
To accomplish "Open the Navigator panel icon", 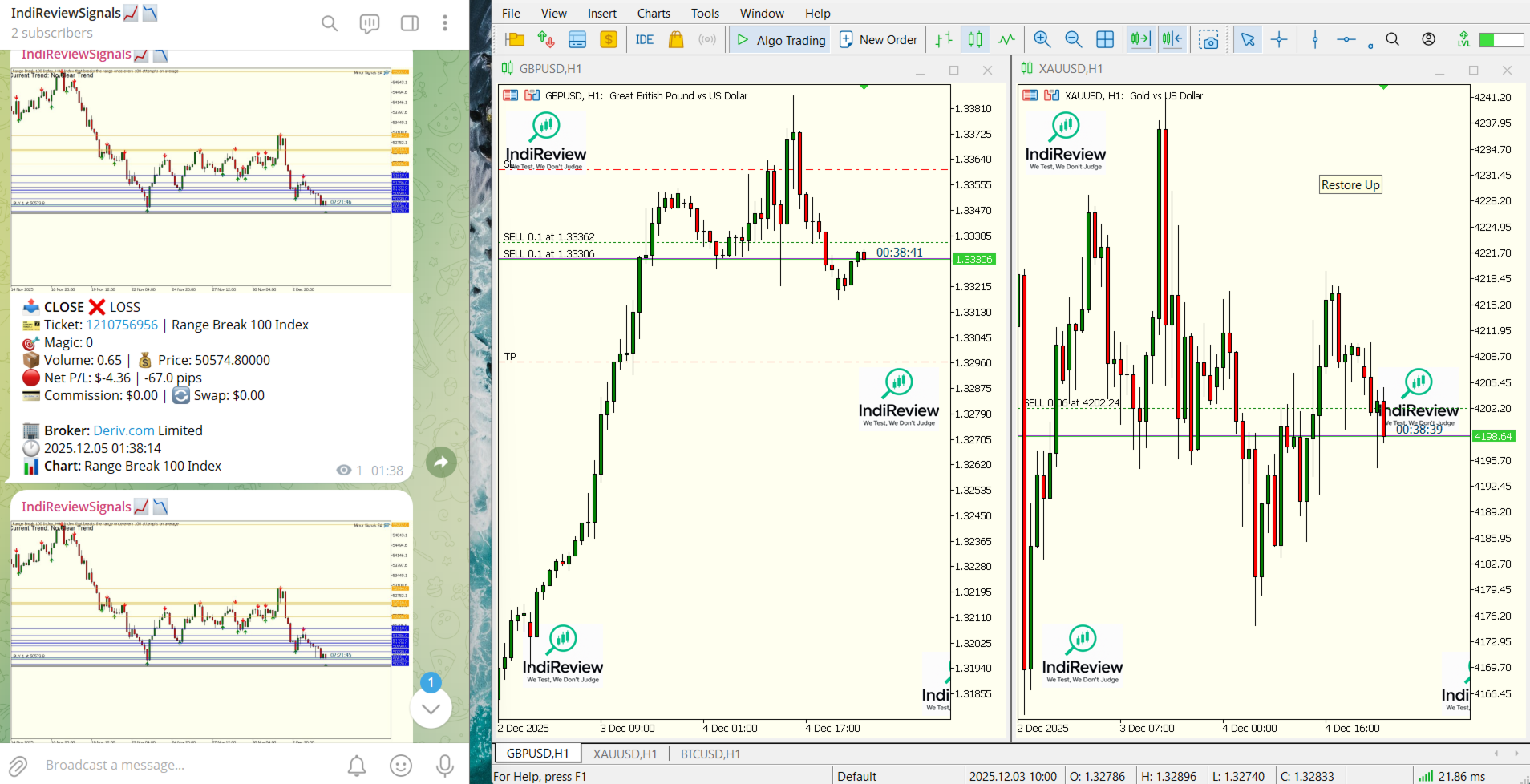I will (577, 39).
